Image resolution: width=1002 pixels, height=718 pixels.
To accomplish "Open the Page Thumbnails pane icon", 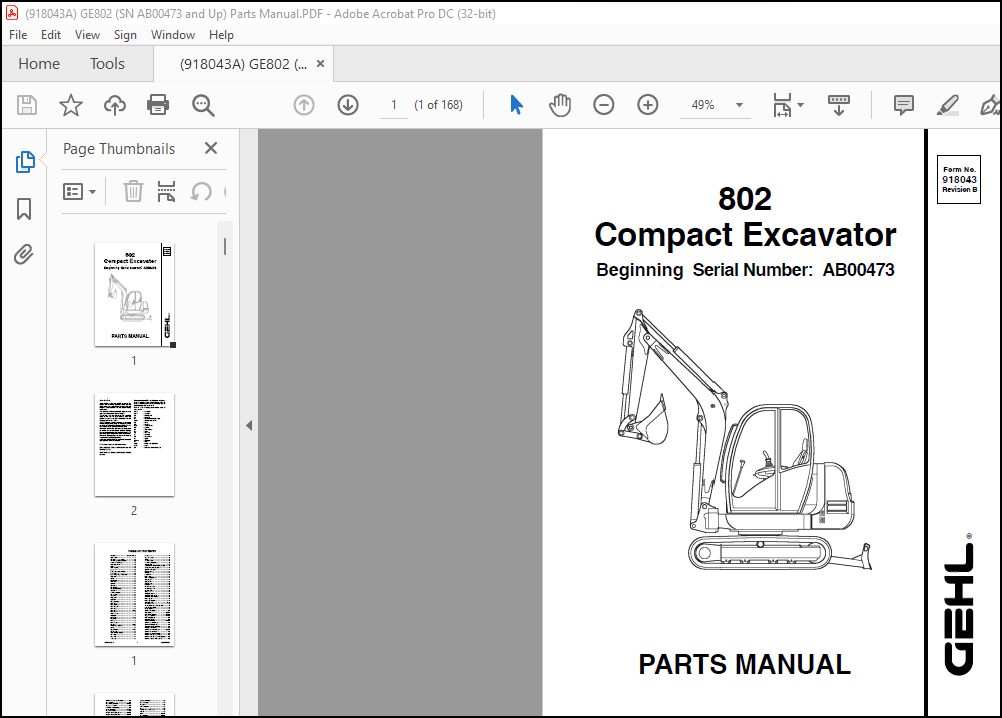I will [25, 162].
